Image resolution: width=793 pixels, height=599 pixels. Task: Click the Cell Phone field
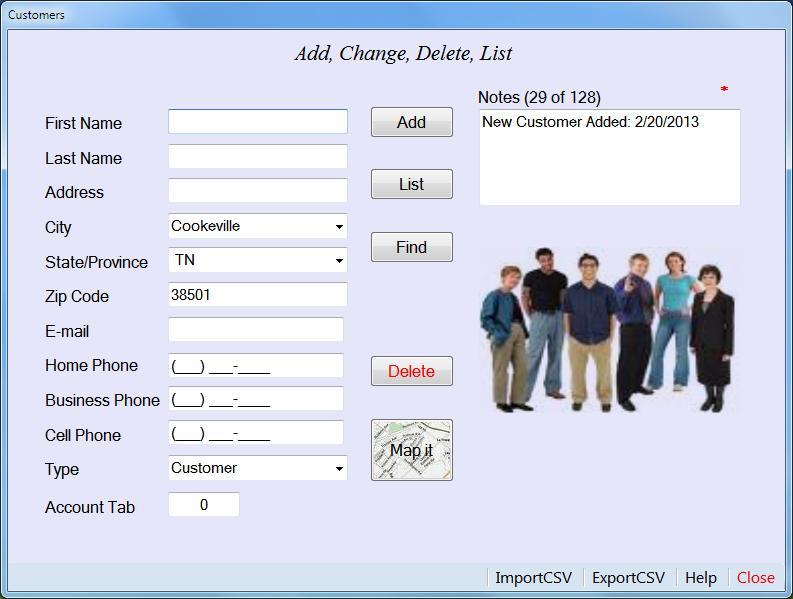(x=256, y=433)
